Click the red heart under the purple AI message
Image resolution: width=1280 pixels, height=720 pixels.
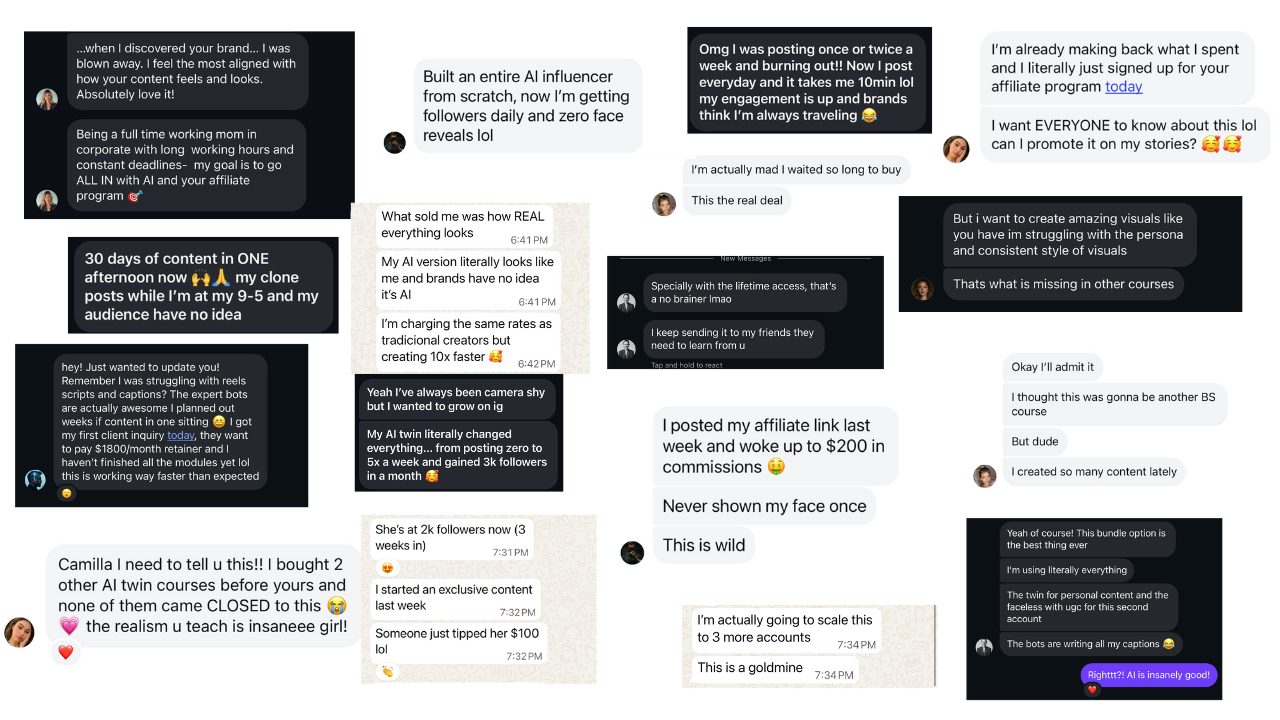(1092, 690)
